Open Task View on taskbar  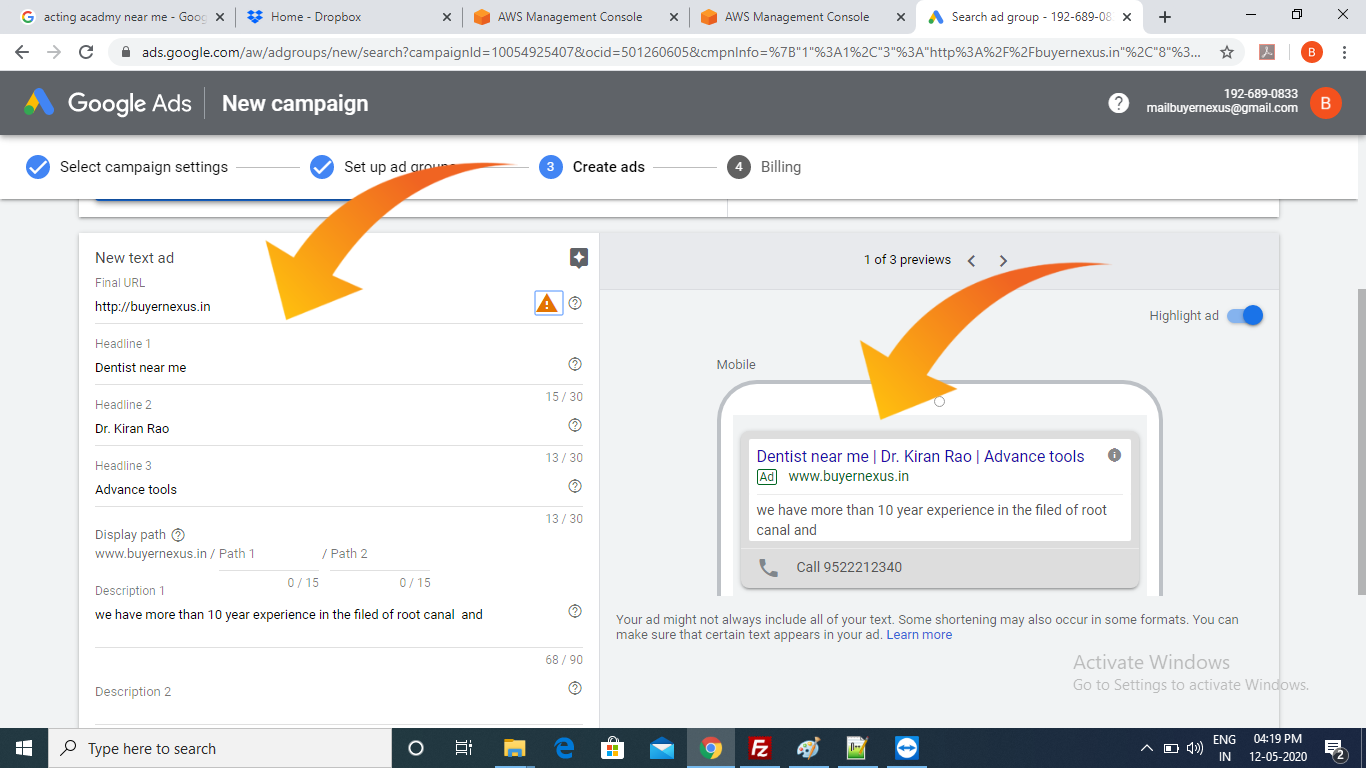tap(464, 748)
